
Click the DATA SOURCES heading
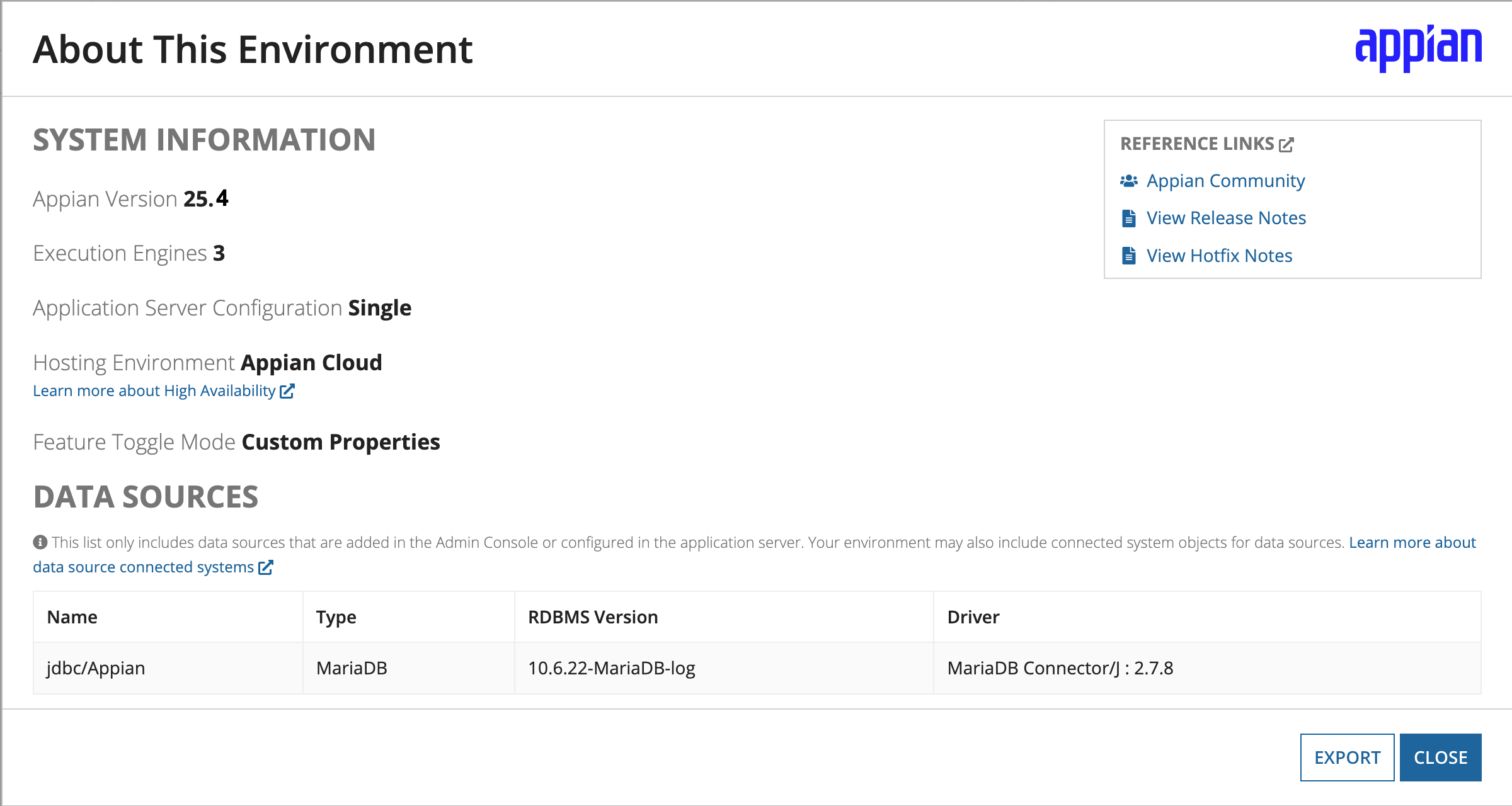point(146,497)
